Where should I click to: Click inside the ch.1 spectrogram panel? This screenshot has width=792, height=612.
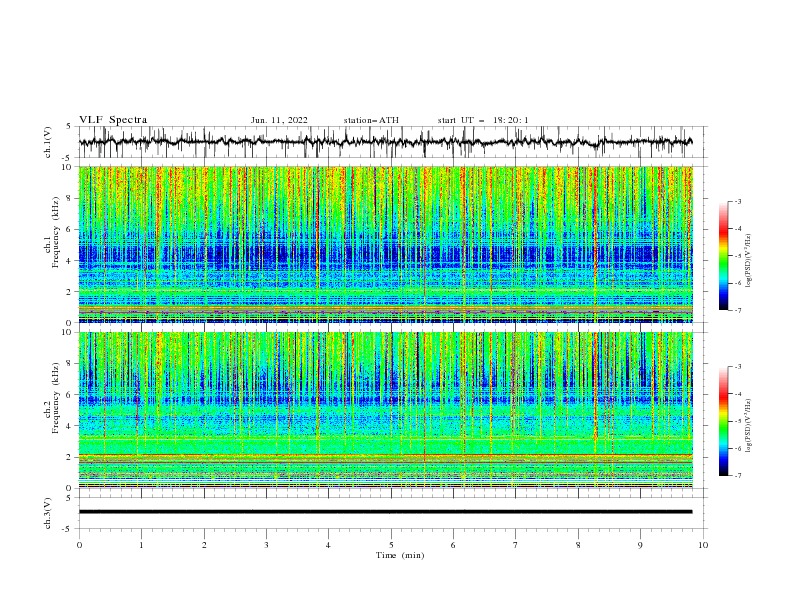[x=385, y=244]
